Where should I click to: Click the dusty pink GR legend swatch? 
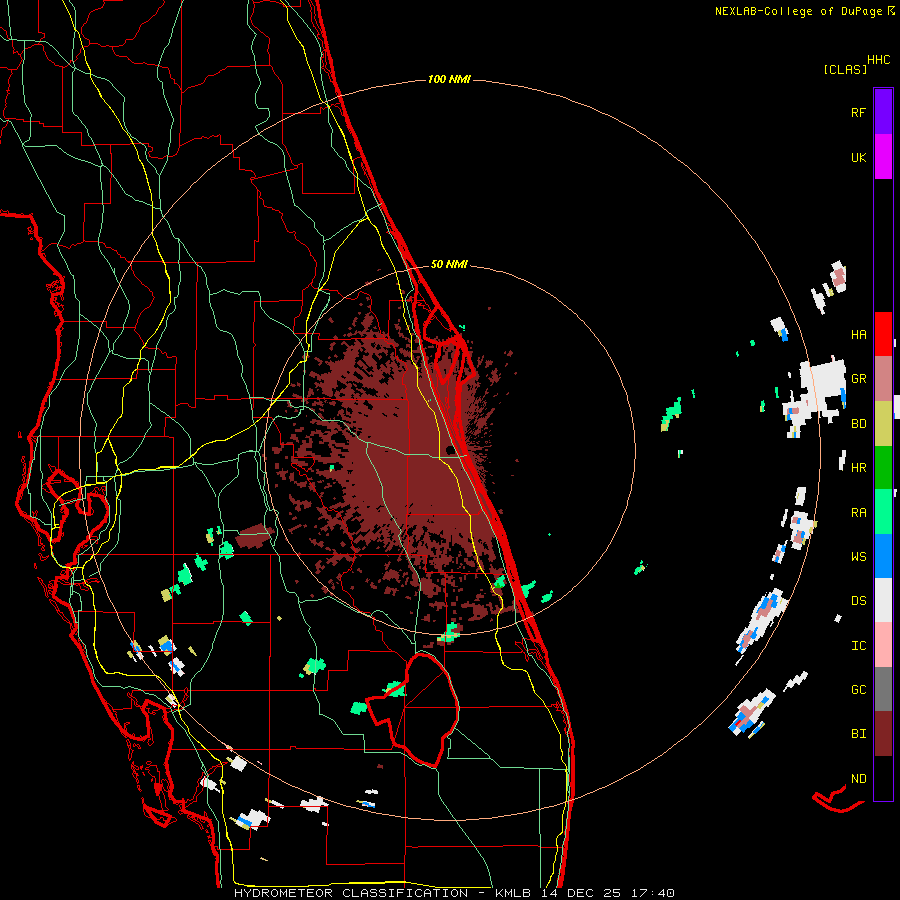pyautogui.click(x=883, y=379)
